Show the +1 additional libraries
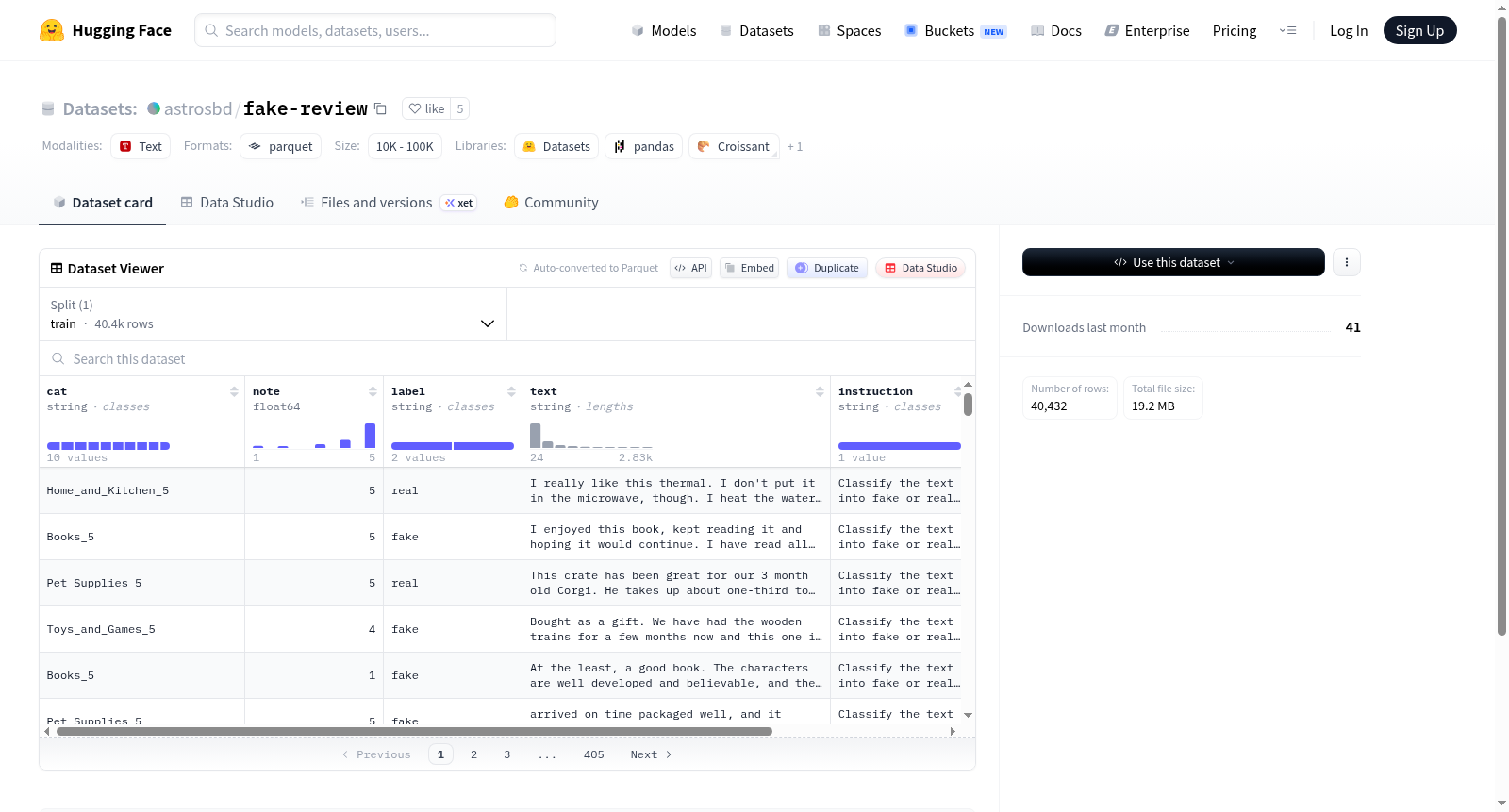Image resolution: width=1509 pixels, height=812 pixels. [x=795, y=146]
